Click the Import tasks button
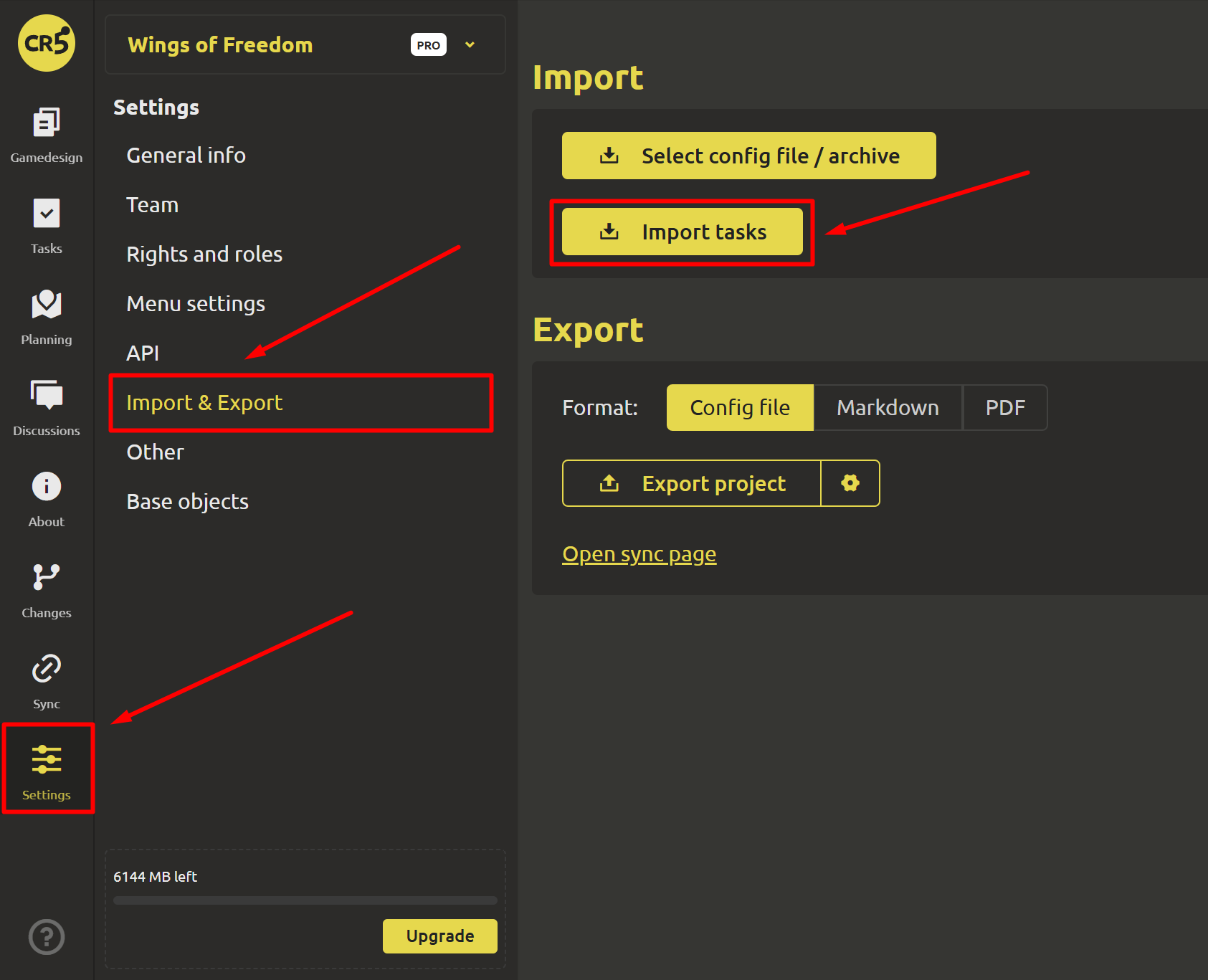 (682, 232)
